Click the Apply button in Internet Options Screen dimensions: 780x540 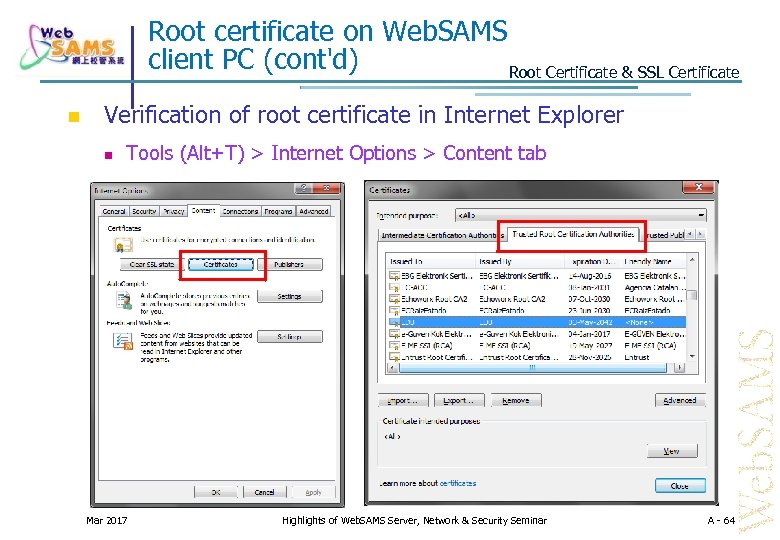pos(313,492)
